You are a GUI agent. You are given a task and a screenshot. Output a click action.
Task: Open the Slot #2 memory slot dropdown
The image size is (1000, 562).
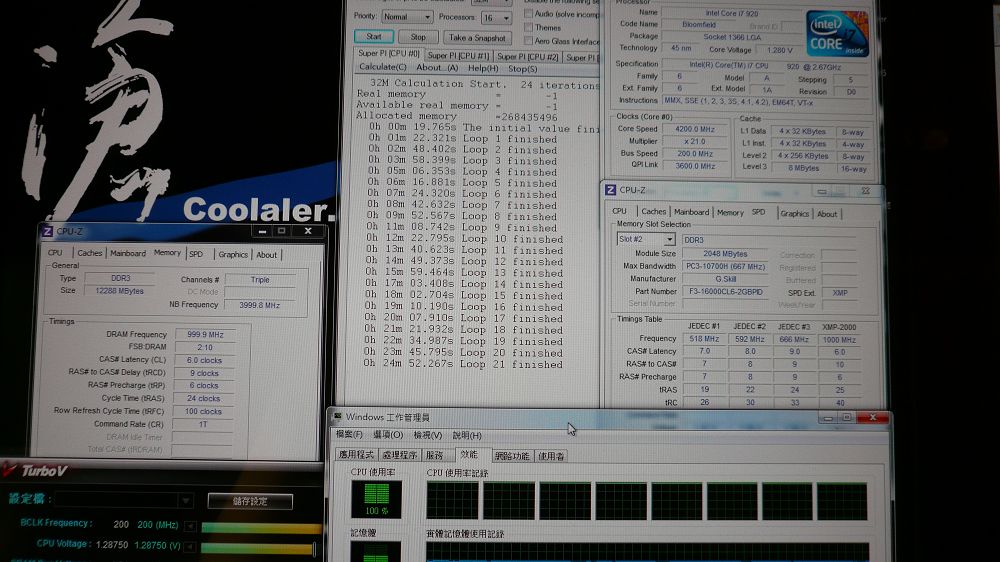(646, 239)
